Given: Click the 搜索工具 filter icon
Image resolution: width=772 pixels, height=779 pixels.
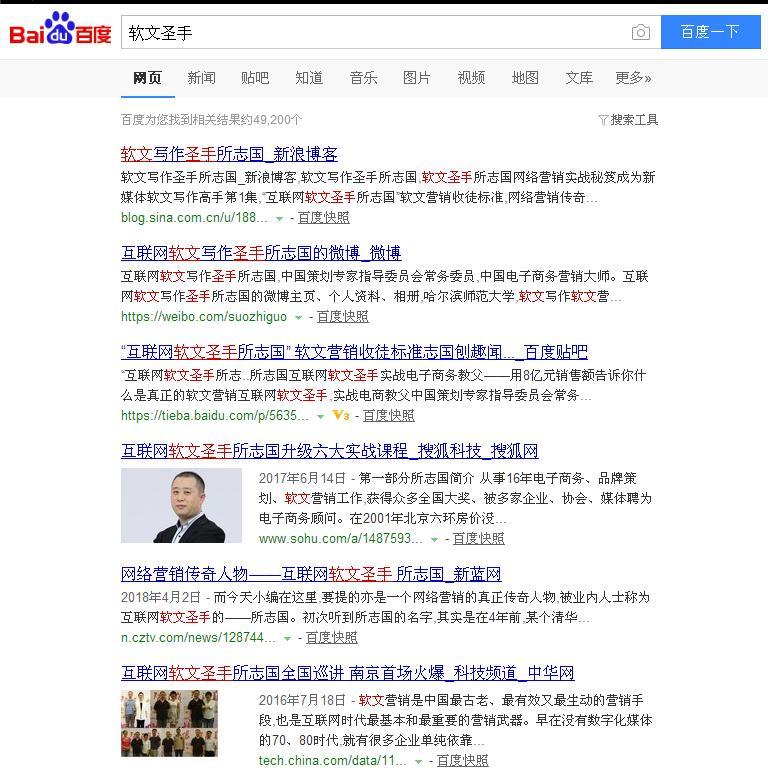Looking at the screenshot, I should [603, 120].
